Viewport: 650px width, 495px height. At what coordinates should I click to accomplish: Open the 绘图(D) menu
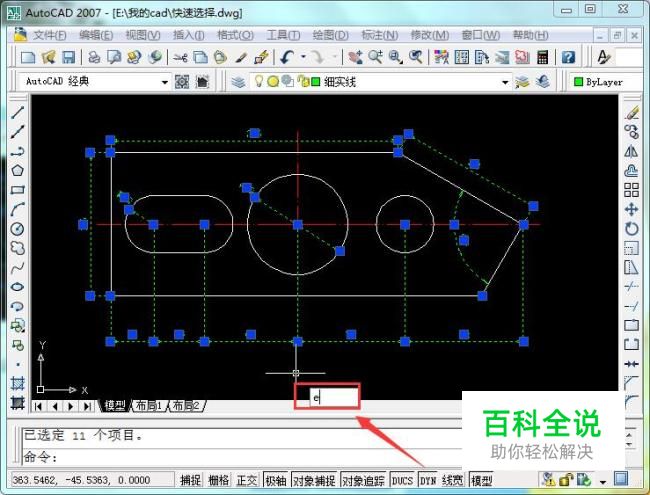(330, 35)
